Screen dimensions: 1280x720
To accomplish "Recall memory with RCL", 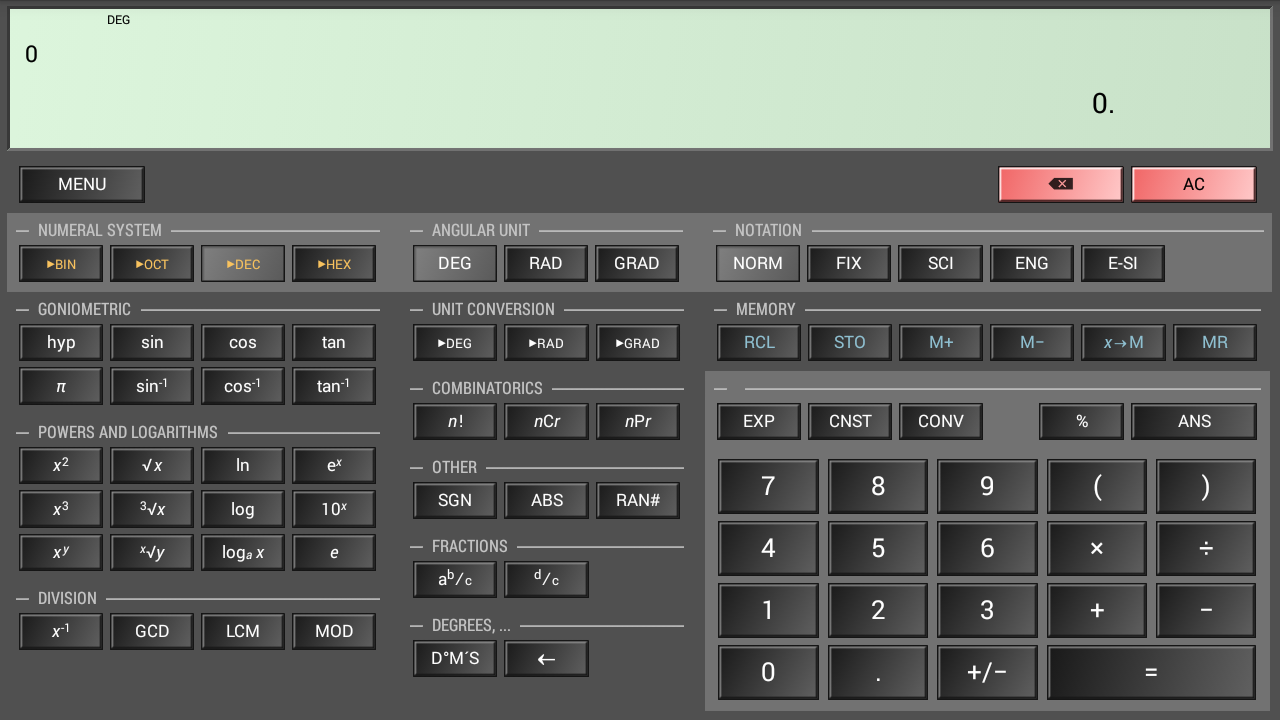I will (x=759, y=343).
